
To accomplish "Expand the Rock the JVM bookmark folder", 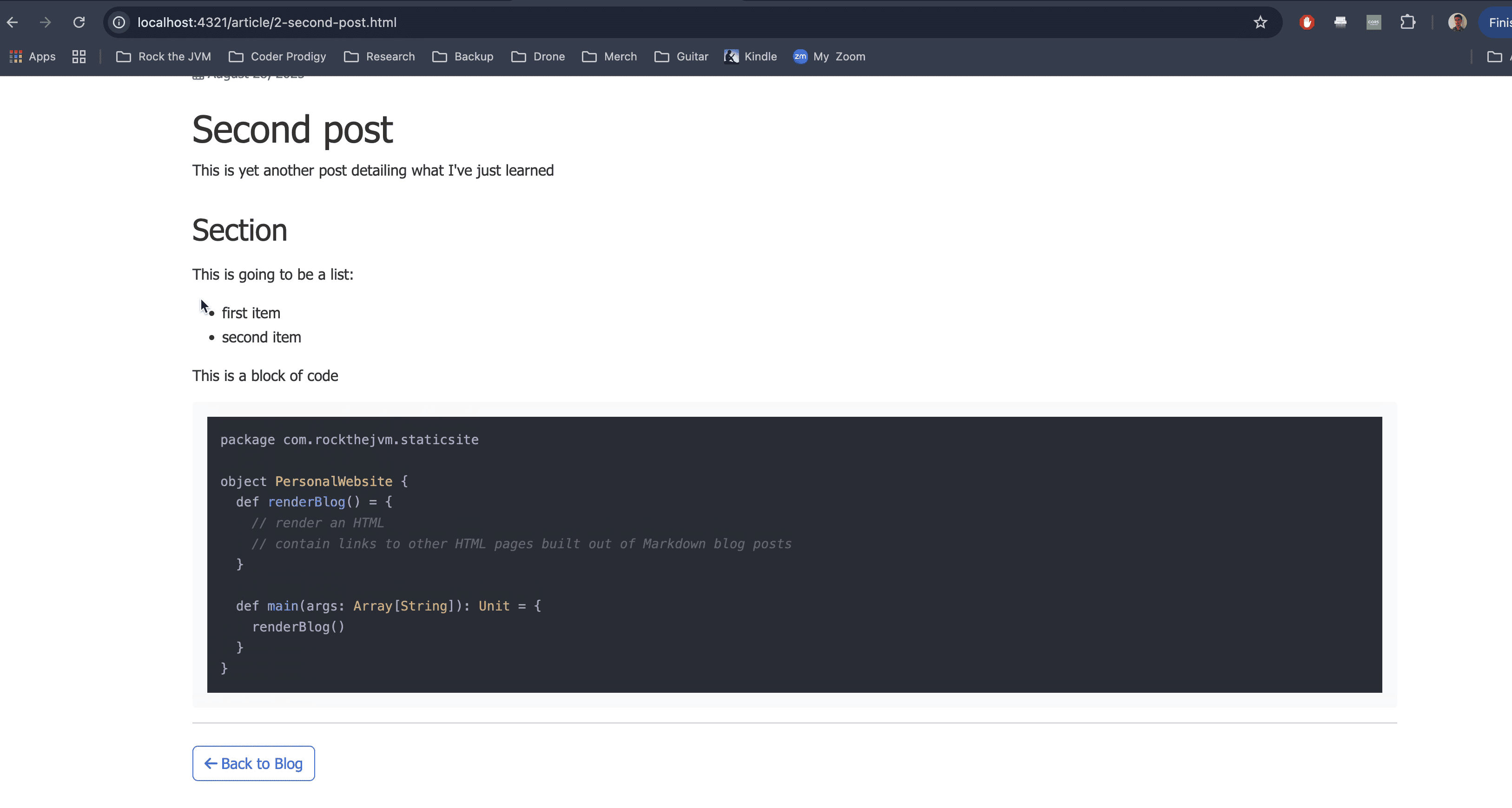I will click(163, 56).
